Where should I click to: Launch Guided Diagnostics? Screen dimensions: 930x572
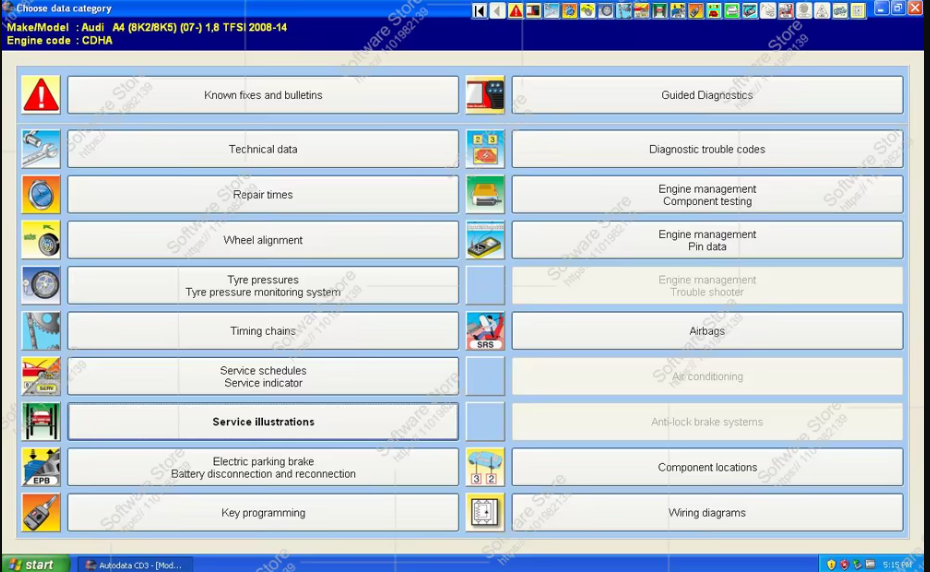tap(707, 95)
